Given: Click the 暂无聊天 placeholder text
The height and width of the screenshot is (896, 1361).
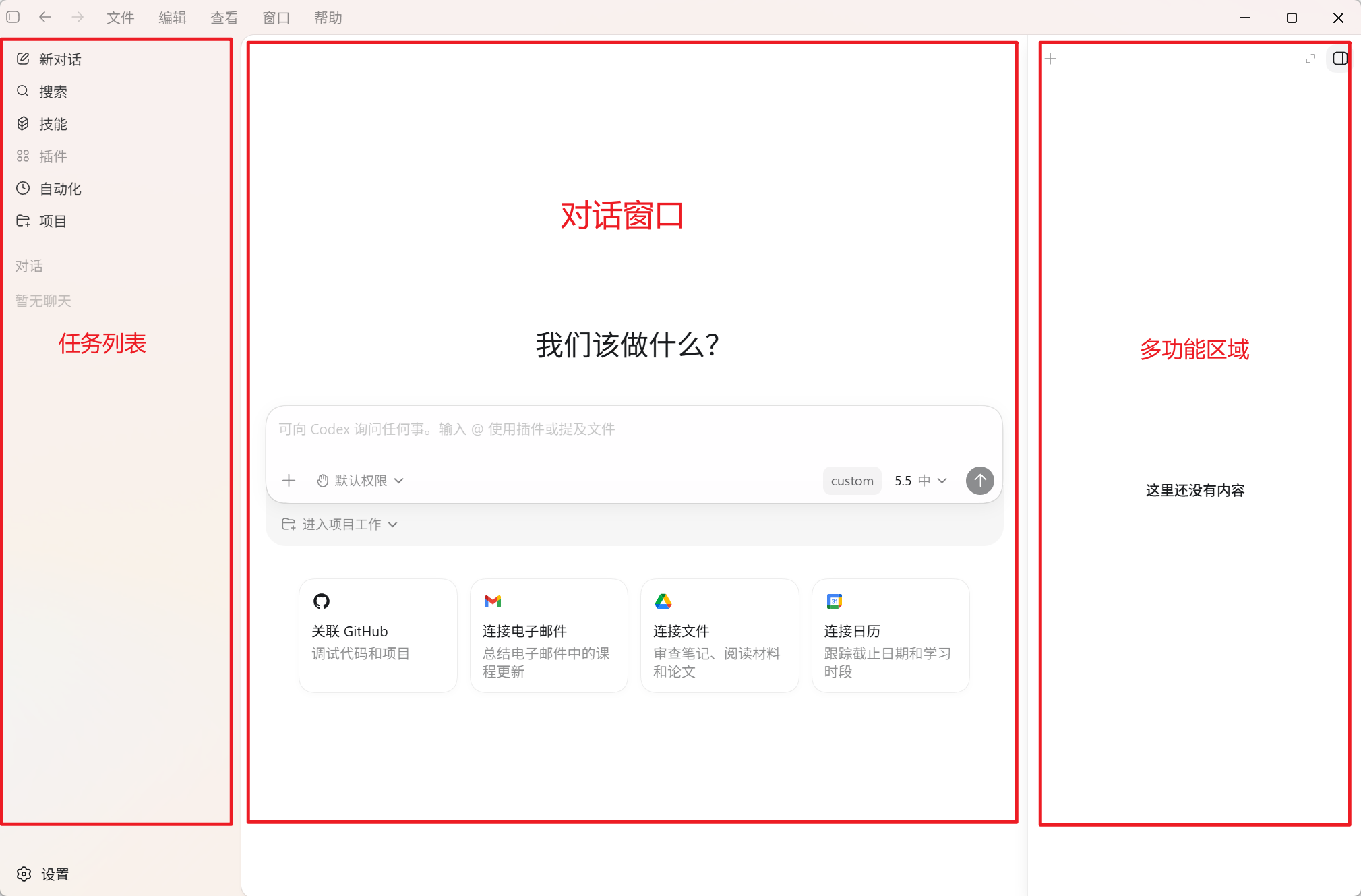Looking at the screenshot, I should click(43, 301).
